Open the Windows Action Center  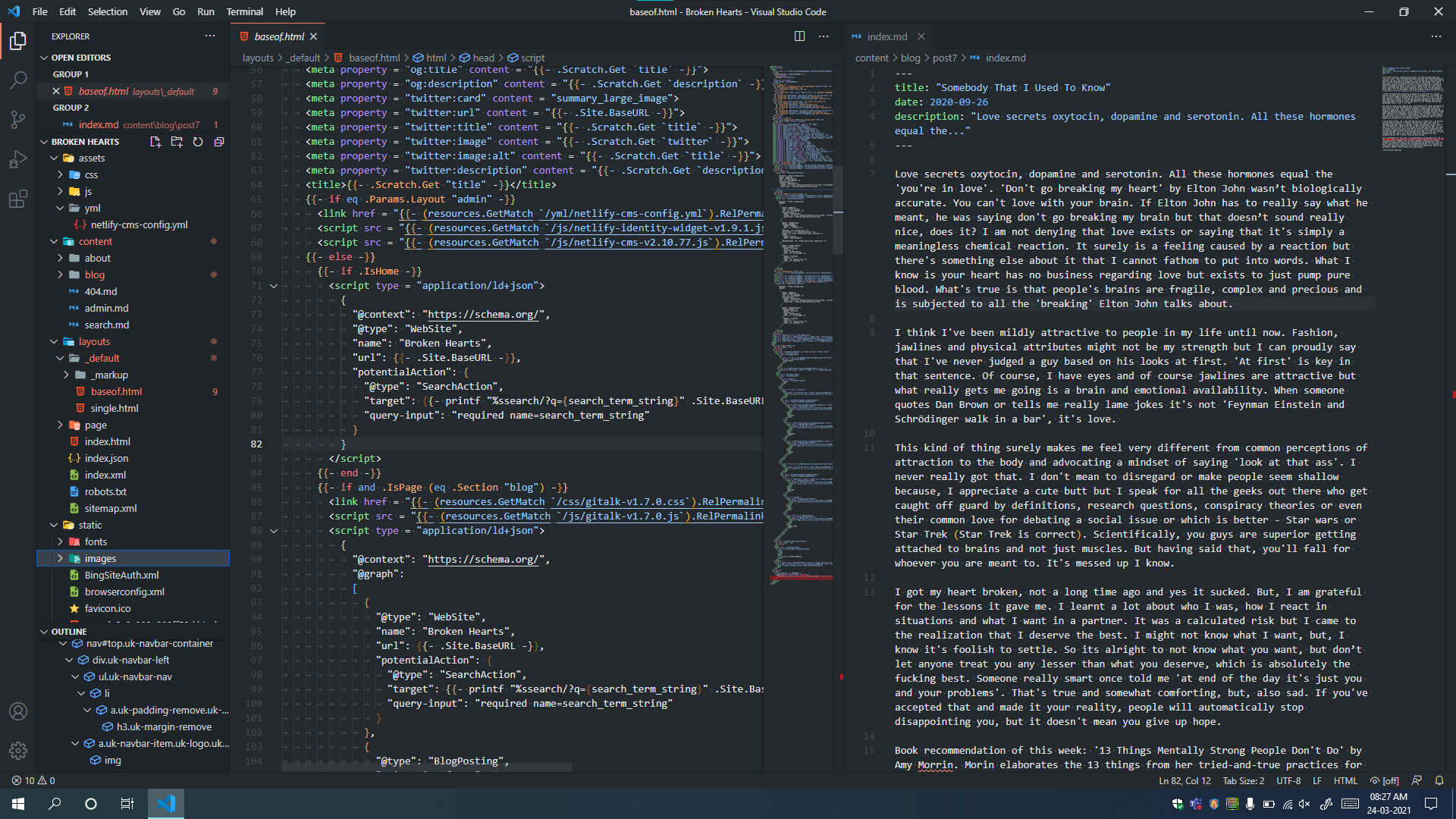[x=1431, y=804]
